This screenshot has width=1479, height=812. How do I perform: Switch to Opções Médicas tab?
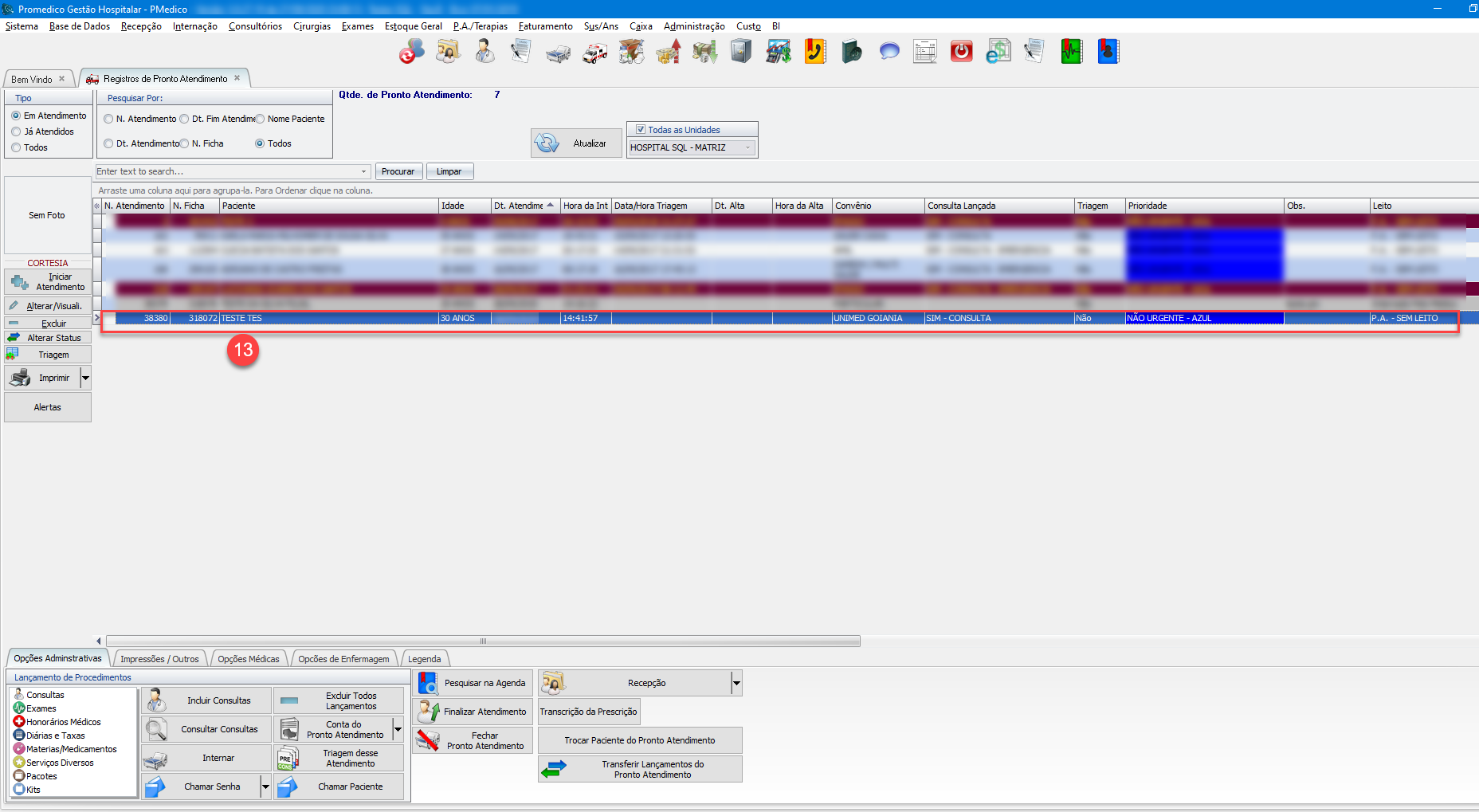coord(248,659)
